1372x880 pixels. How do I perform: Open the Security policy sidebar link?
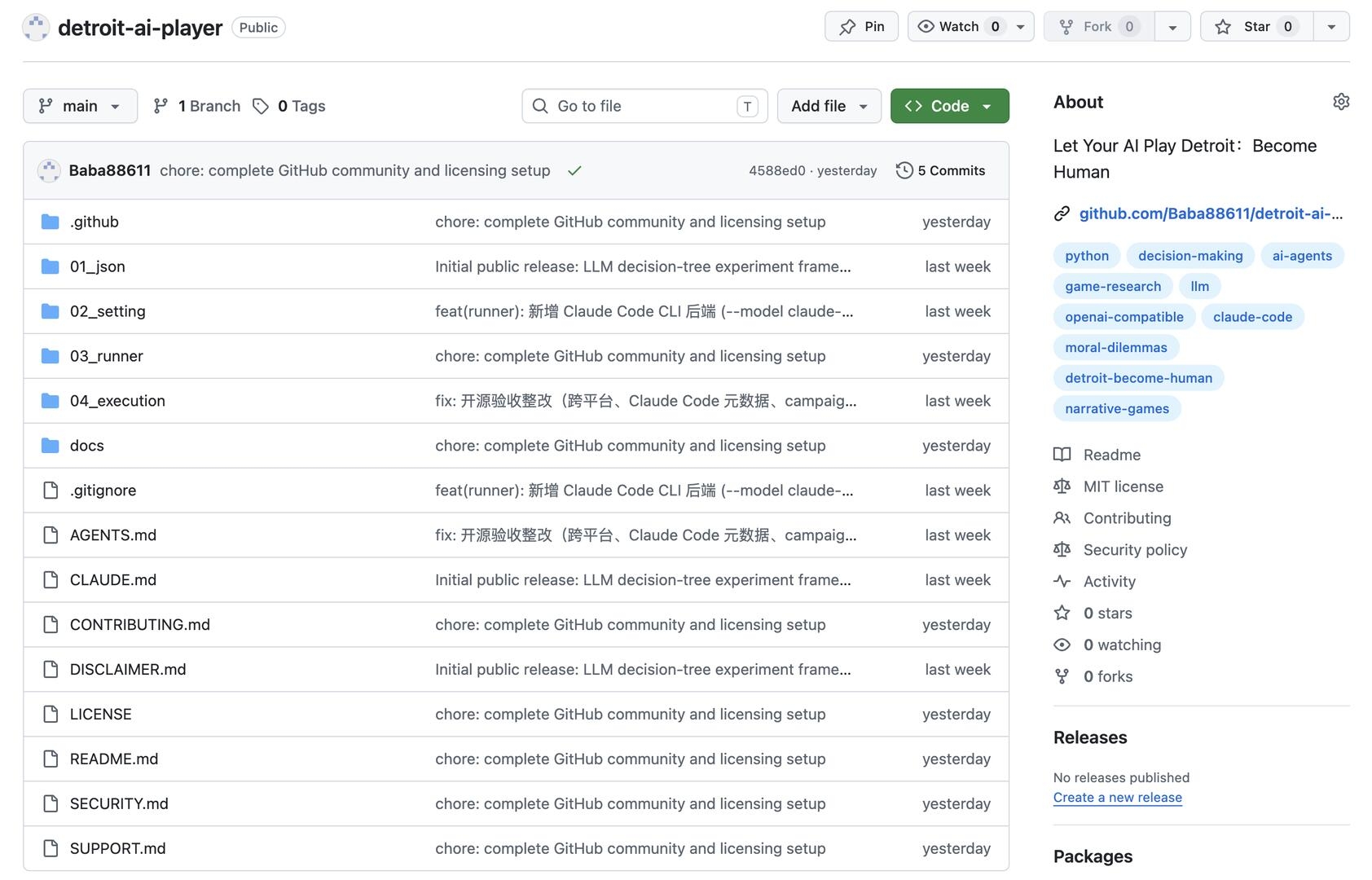tap(1135, 550)
